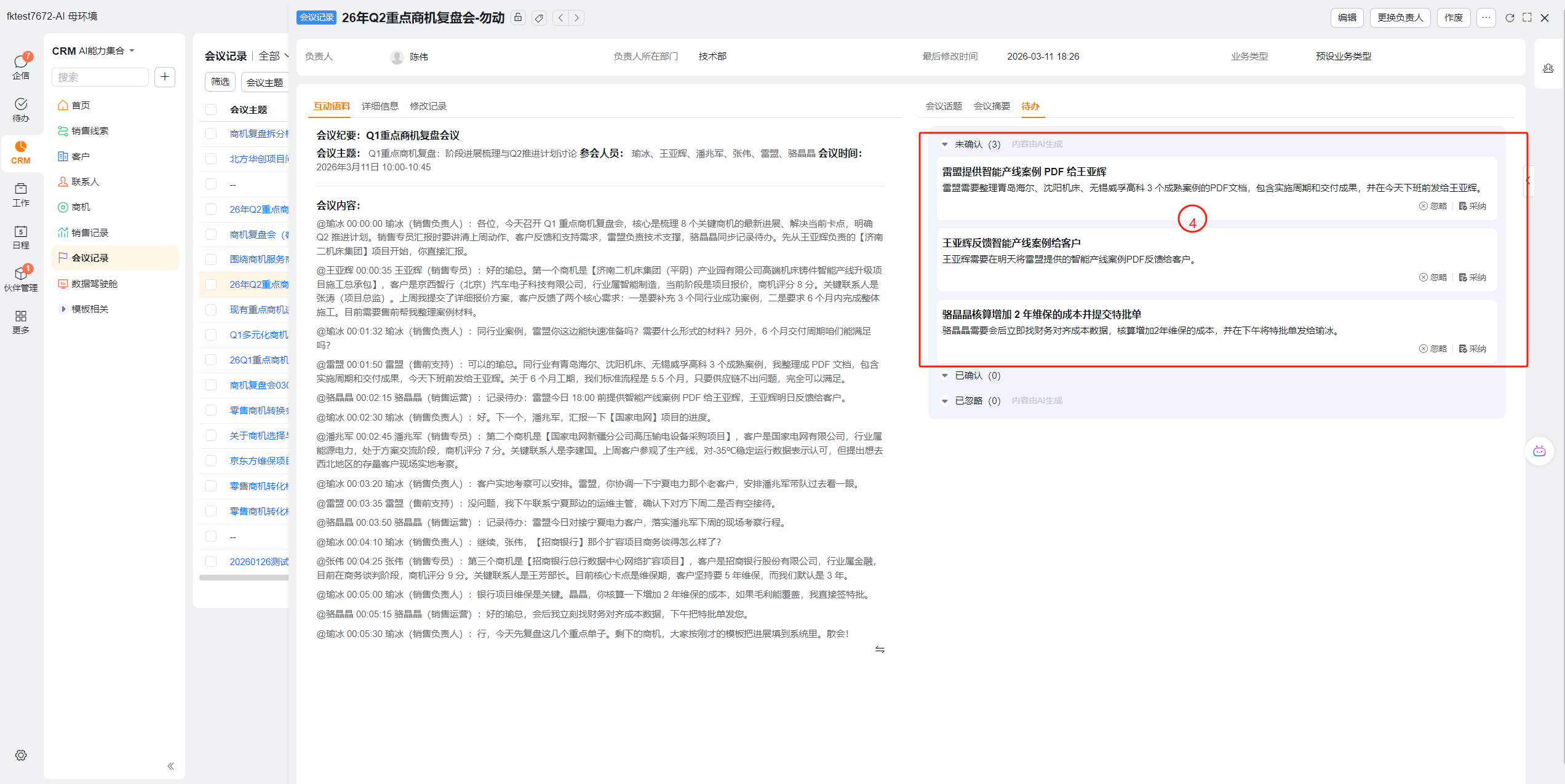The image size is (1565, 784).
Task: Click the 更换负责人 button
Action: (1400, 18)
